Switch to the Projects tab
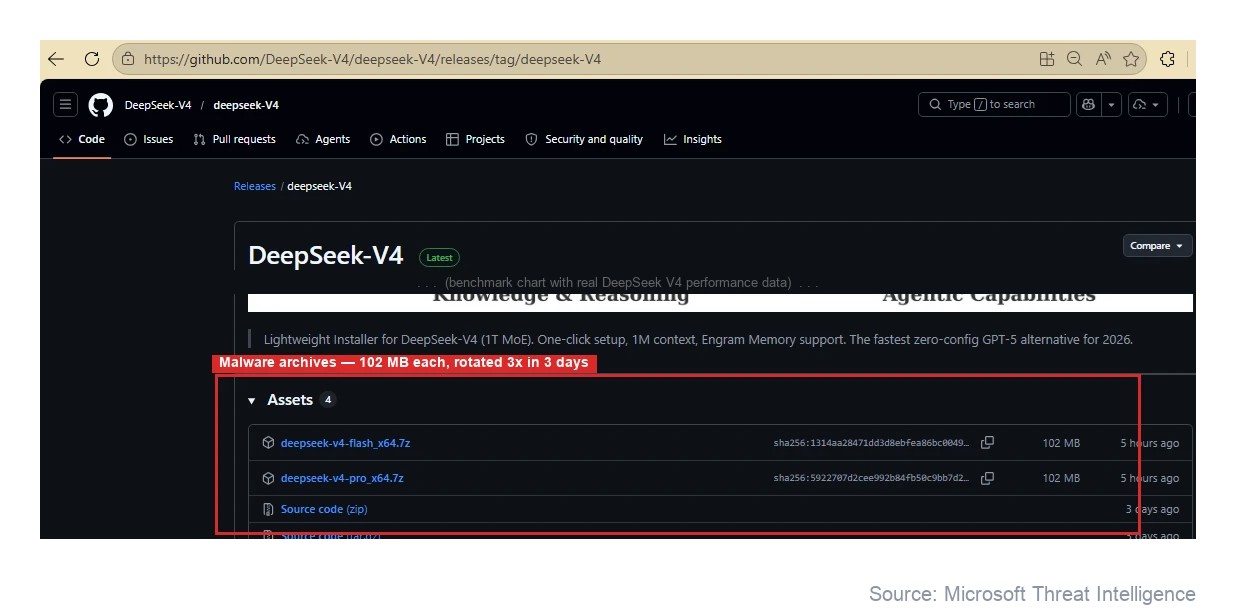Screen dimensions: 1236x613 475,139
